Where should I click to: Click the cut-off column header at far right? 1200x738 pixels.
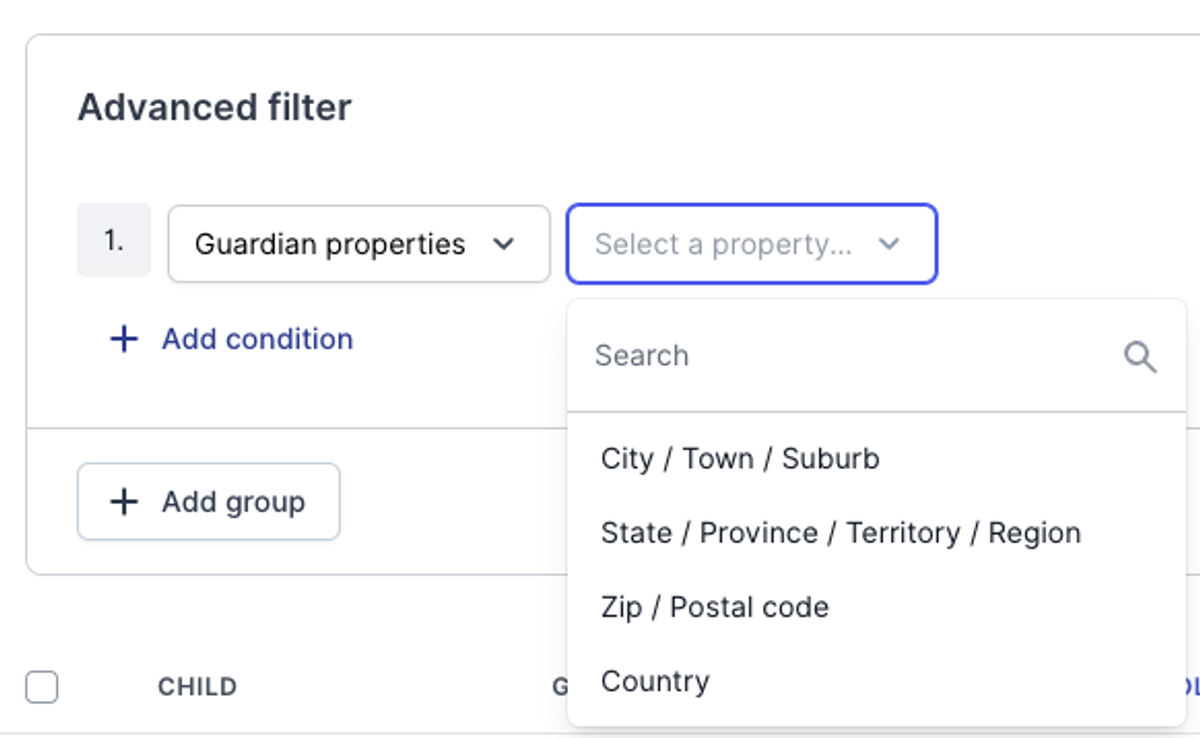[1191, 687]
